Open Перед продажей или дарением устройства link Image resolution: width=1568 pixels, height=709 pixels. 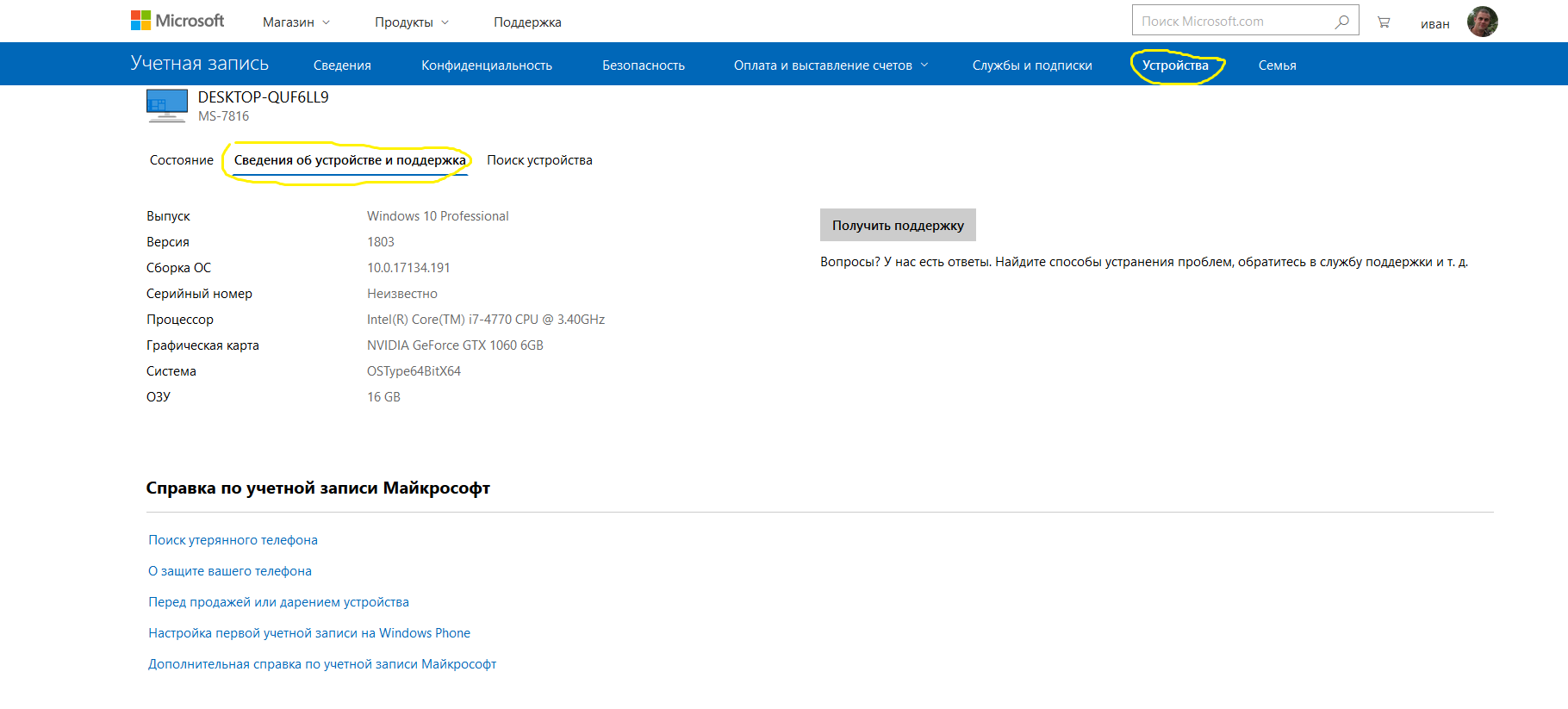[x=278, y=602]
